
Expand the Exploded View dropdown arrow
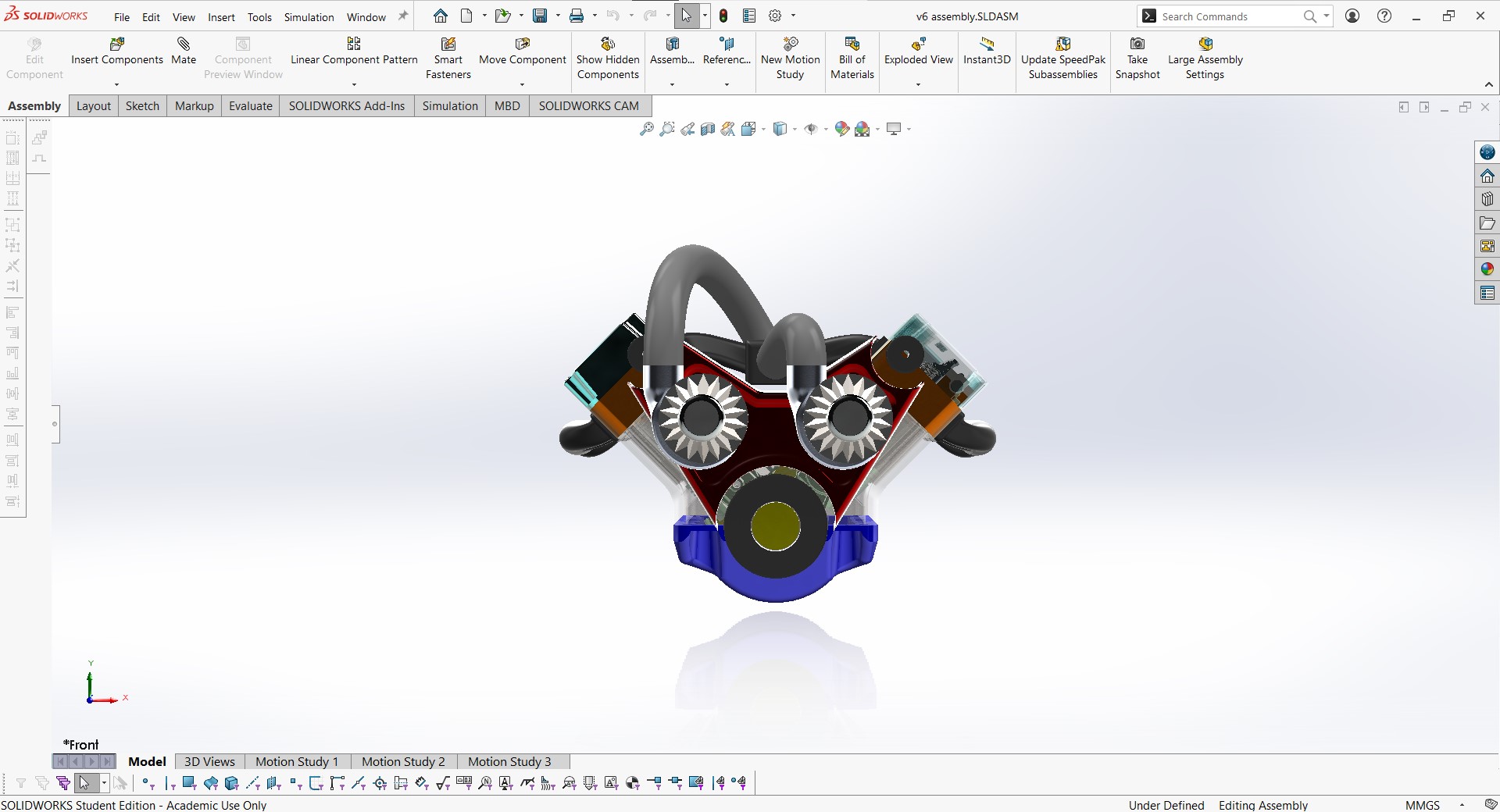[x=918, y=84]
